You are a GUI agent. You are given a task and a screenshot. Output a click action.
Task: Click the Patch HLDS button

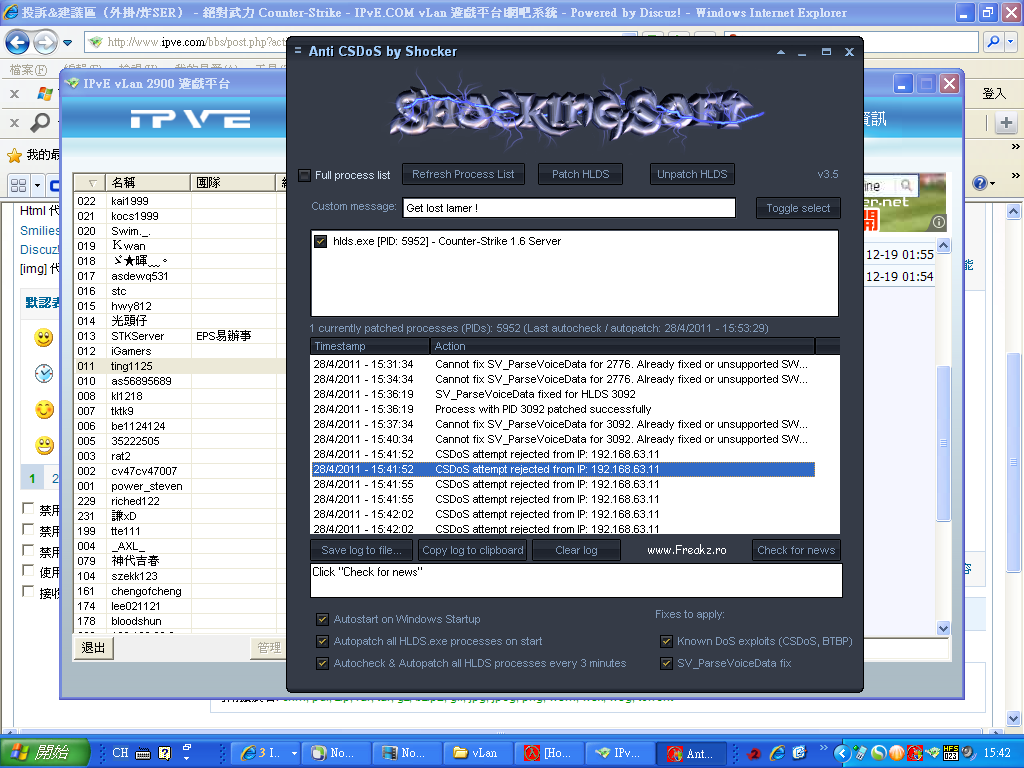(x=580, y=174)
